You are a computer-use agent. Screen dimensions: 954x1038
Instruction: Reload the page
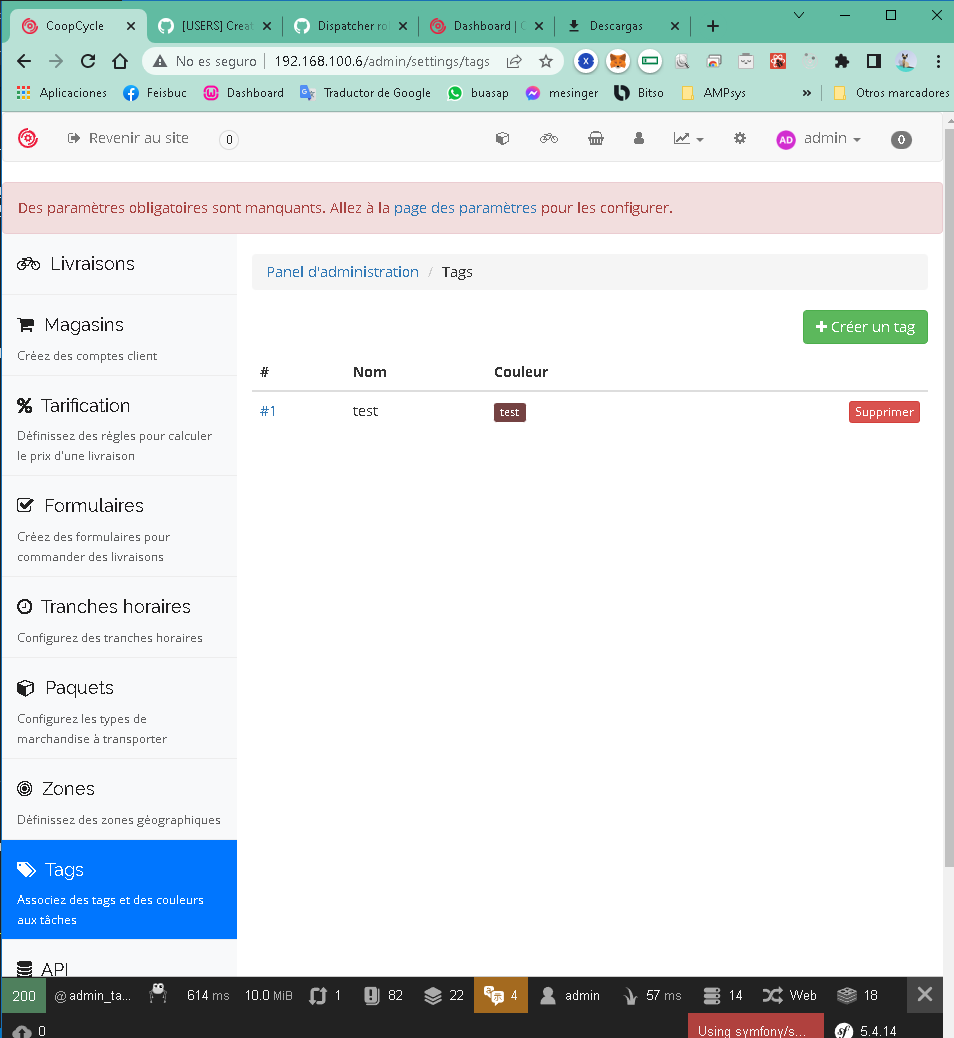[x=88, y=62]
